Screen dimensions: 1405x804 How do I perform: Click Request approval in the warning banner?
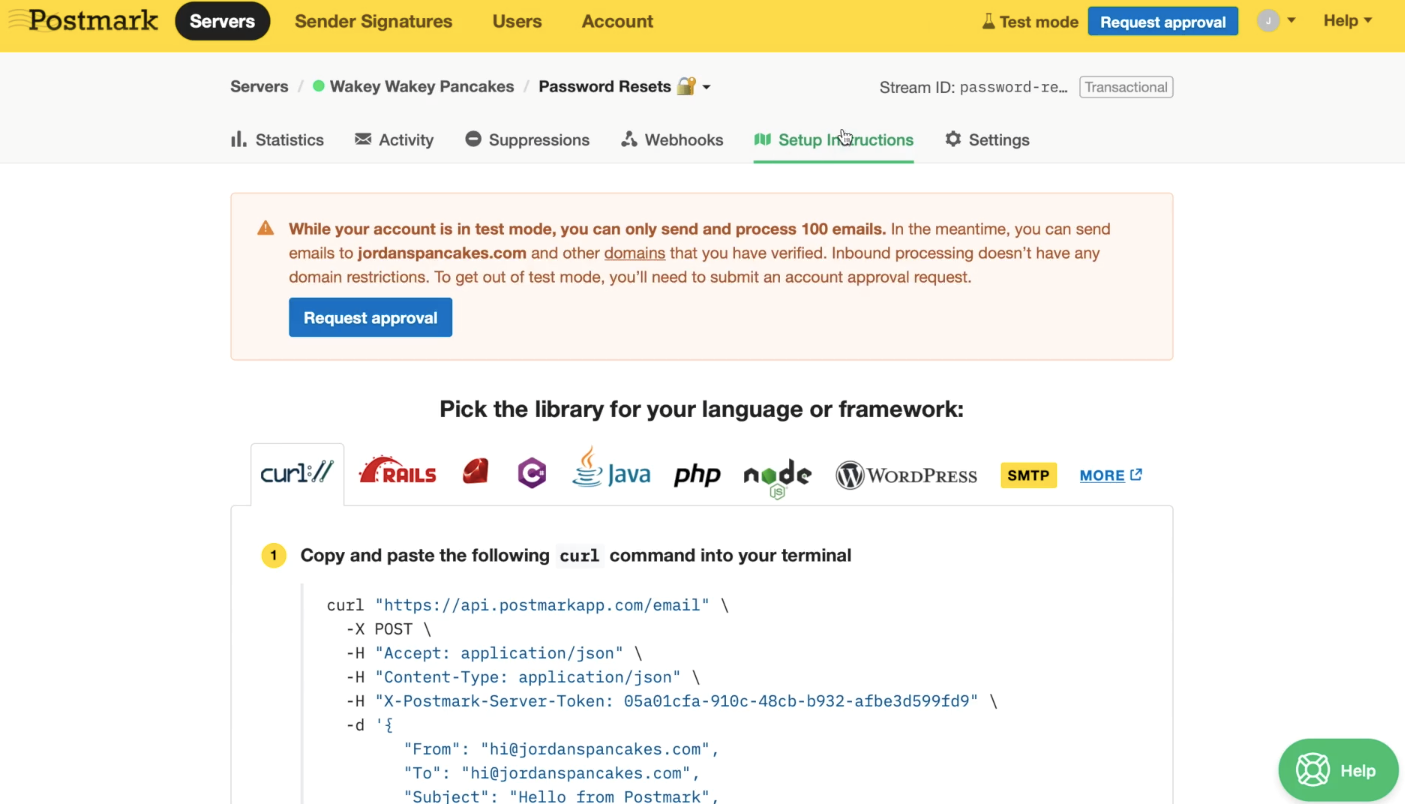coord(370,317)
